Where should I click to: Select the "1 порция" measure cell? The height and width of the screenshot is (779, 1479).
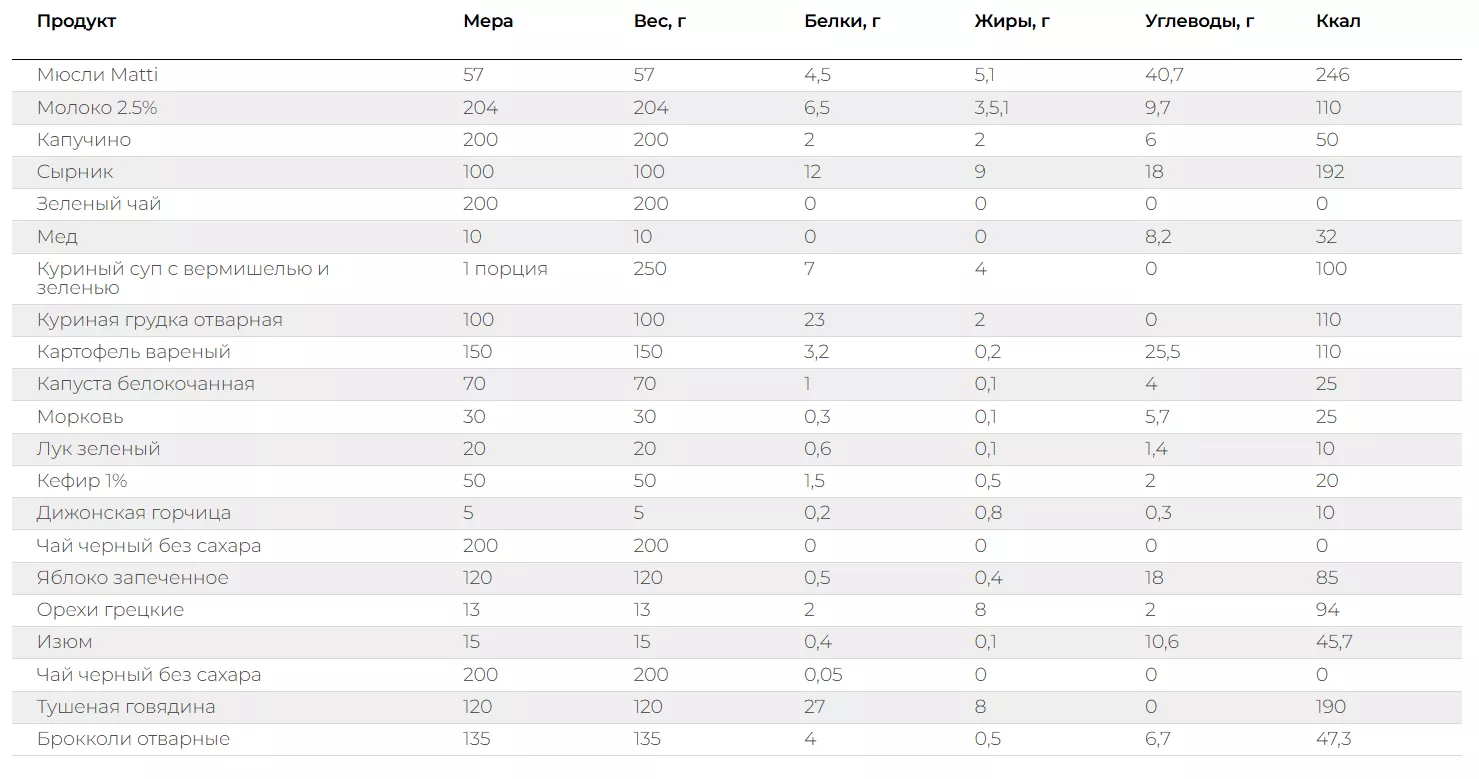pos(505,269)
